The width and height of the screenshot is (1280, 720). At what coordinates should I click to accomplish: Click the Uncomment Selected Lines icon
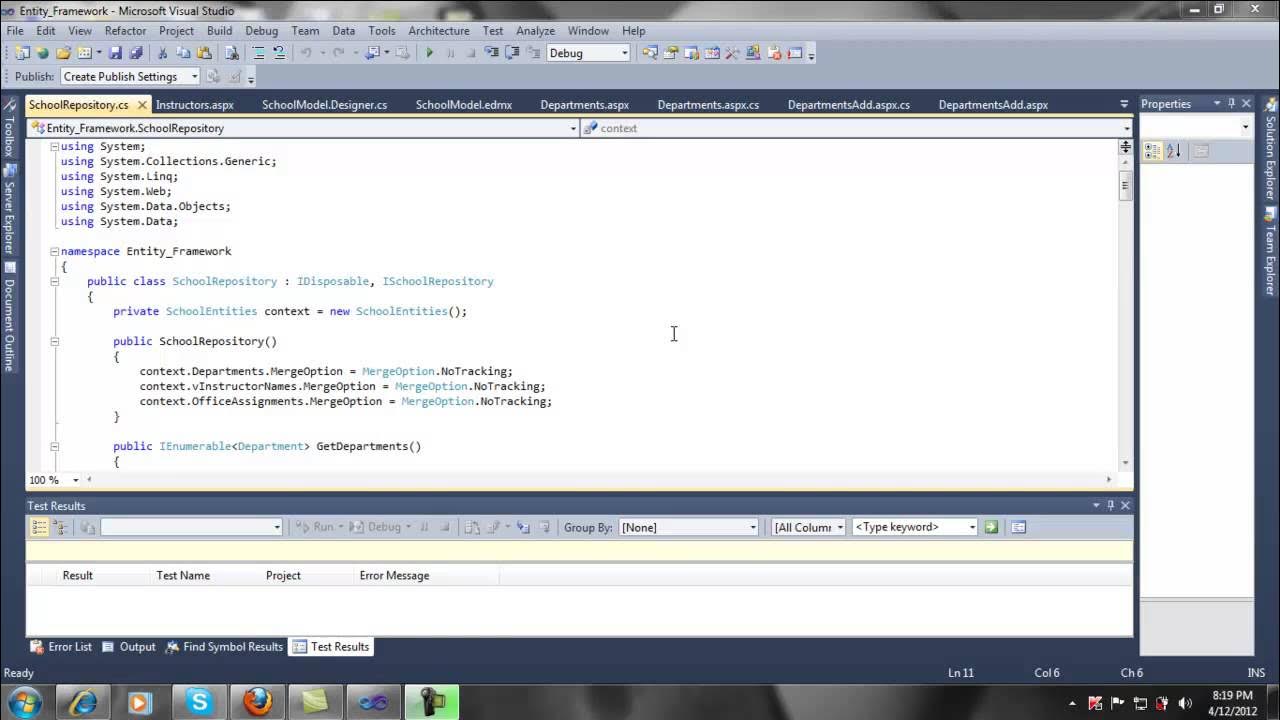pyautogui.click(x=279, y=53)
